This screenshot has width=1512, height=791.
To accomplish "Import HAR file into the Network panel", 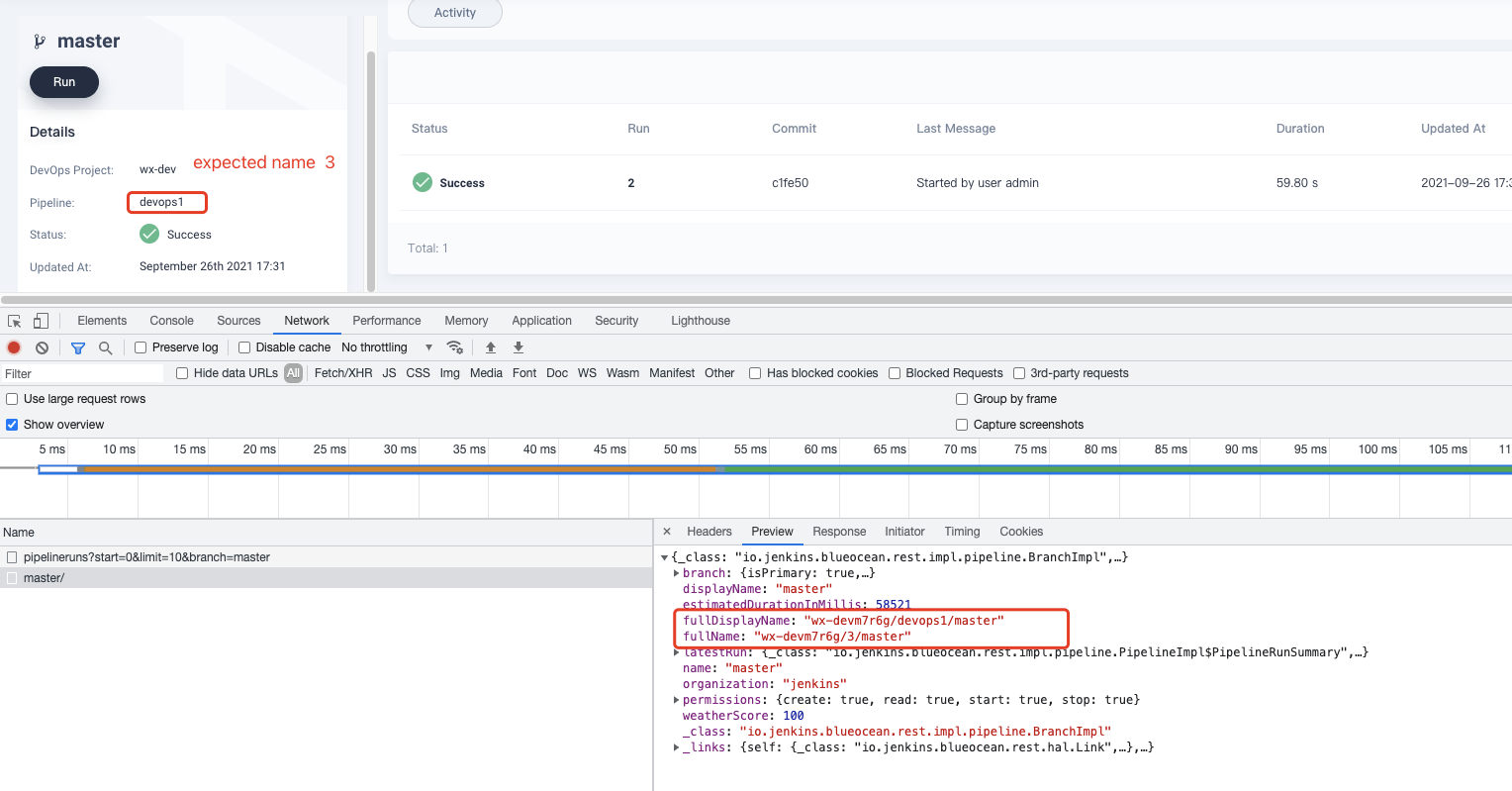I will click(x=490, y=346).
